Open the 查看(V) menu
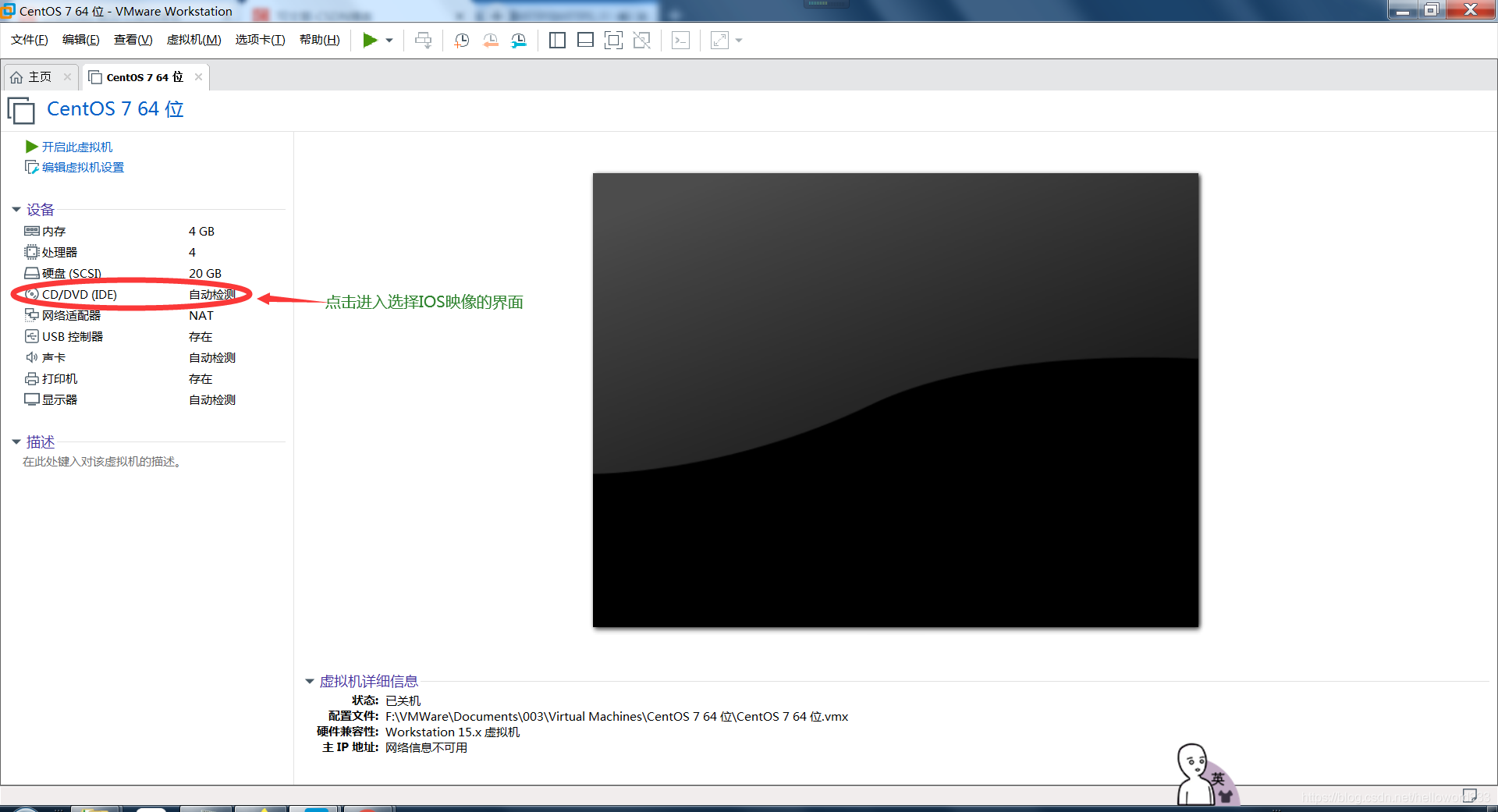This screenshot has width=1498, height=812. click(133, 40)
